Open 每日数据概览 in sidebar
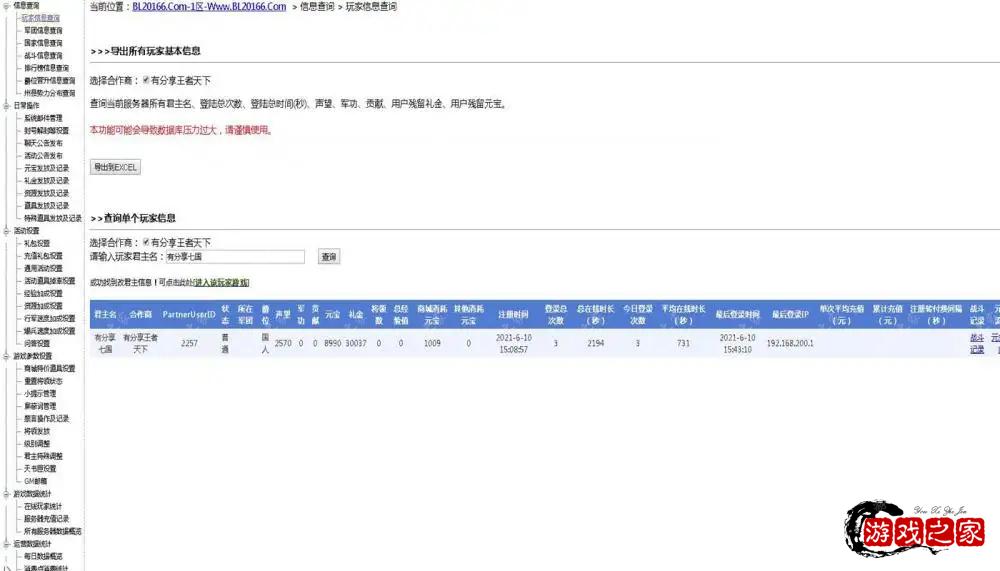Screen dimensions: 1000x571 click(x=43, y=556)
